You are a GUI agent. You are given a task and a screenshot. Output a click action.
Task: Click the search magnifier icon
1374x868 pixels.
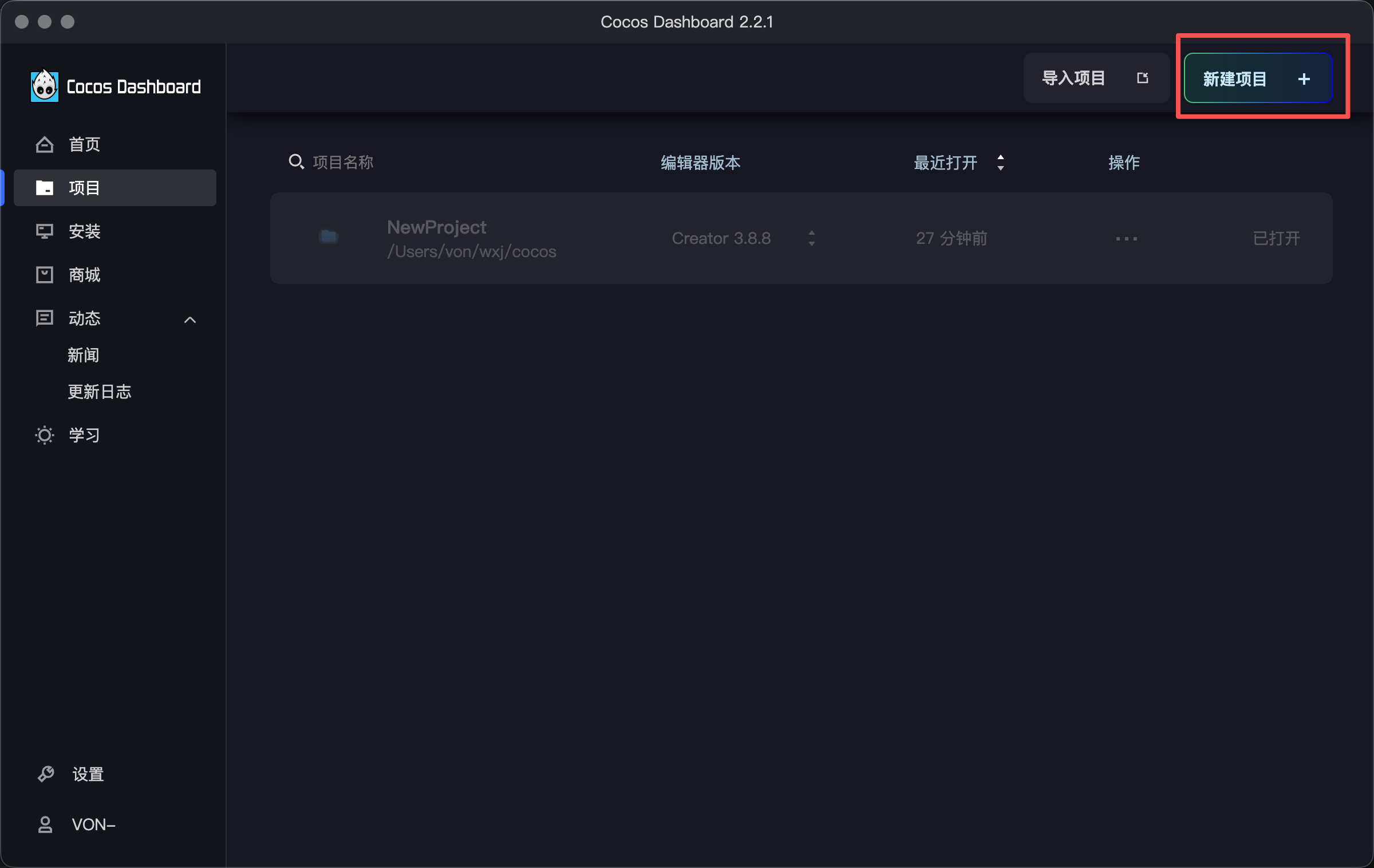(296, 162)
